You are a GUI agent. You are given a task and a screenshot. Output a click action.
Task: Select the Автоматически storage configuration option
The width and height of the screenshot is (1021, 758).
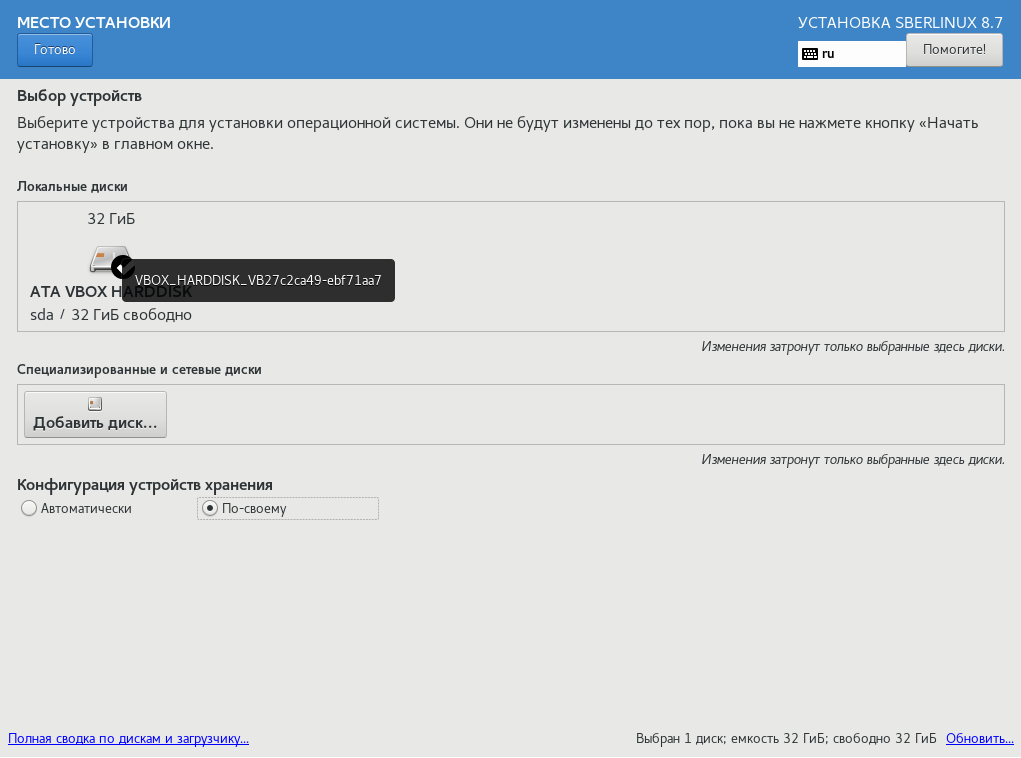[29, 509]
